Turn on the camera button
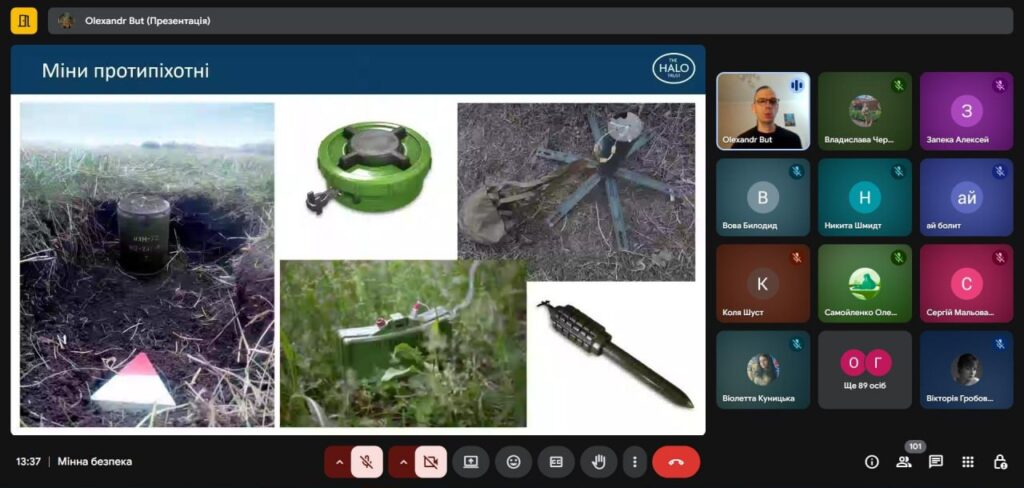 [x=431, y=462]
